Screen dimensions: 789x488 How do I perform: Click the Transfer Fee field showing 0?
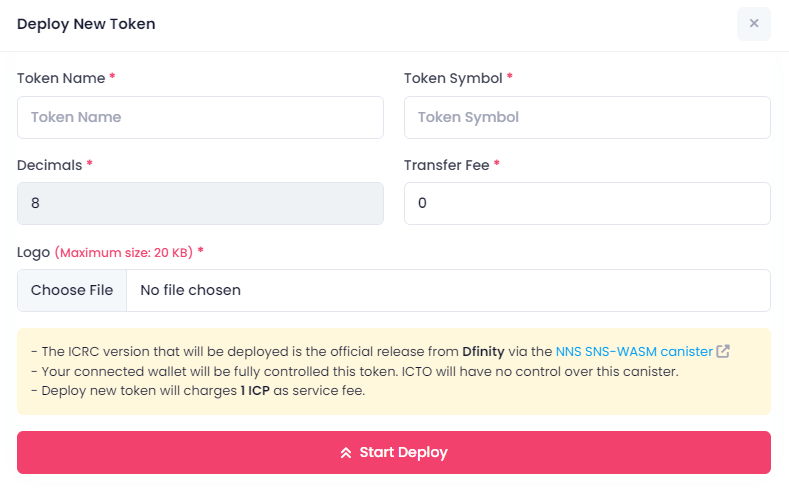pyautogui.click(x=587, y=203)
